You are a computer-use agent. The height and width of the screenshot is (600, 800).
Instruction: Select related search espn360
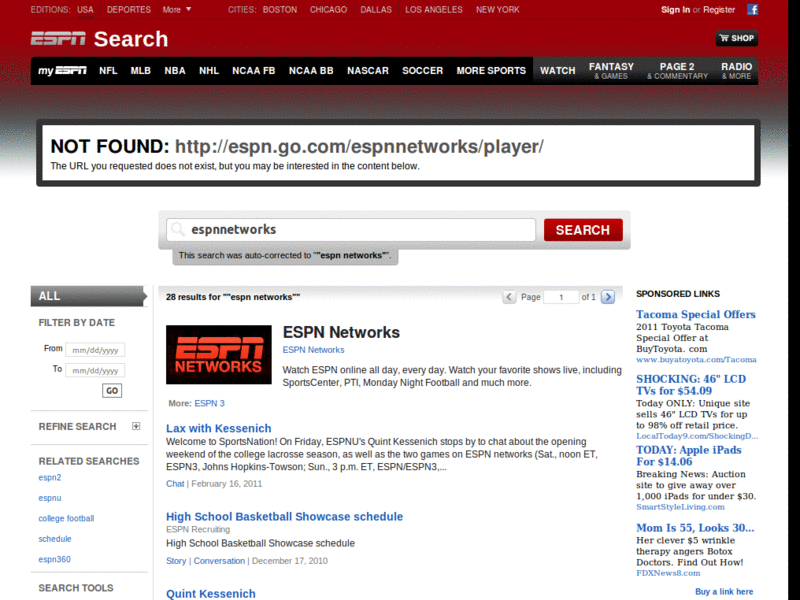[x=55, y=559]
